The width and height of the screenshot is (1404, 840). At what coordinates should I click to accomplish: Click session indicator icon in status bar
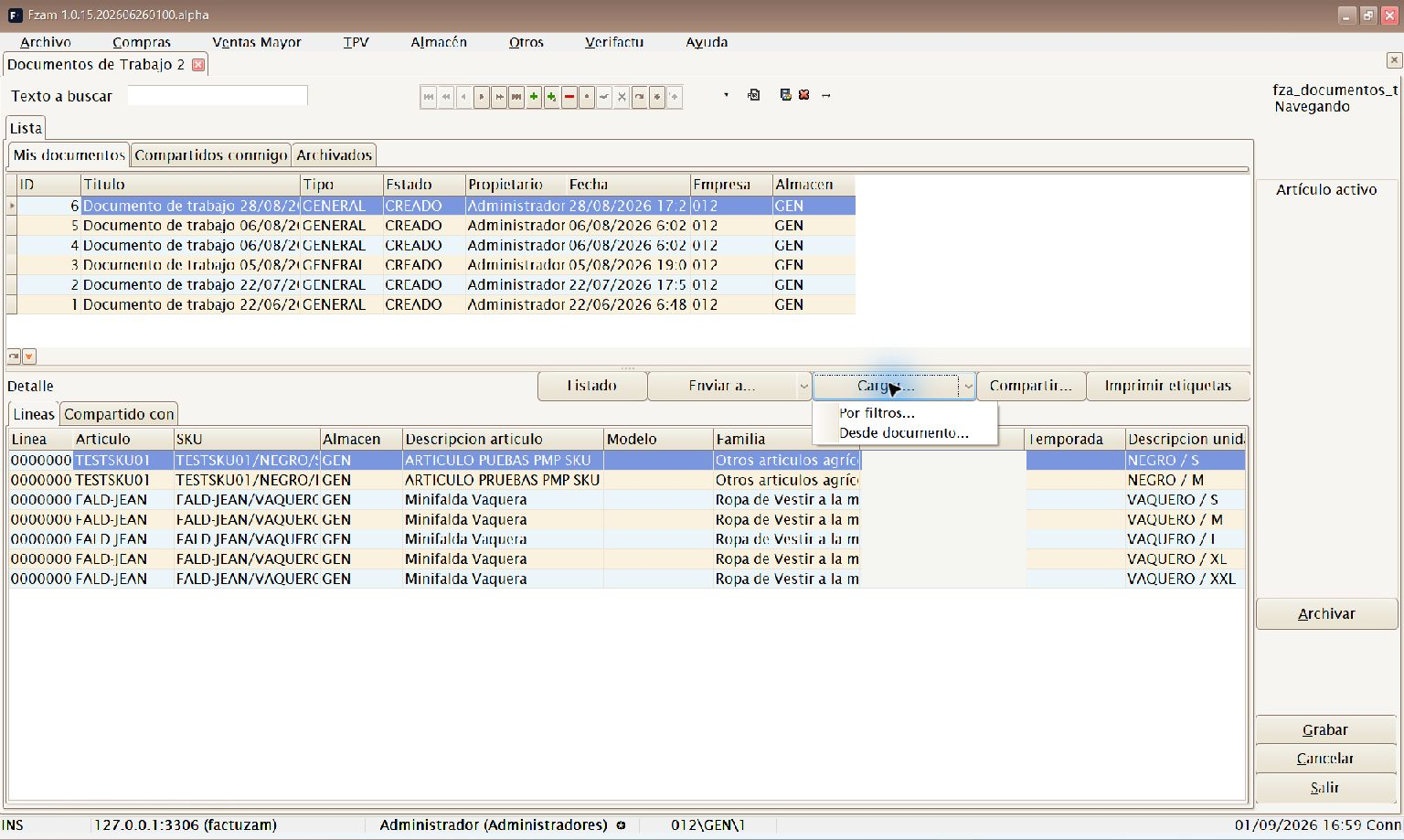[621, 825]
